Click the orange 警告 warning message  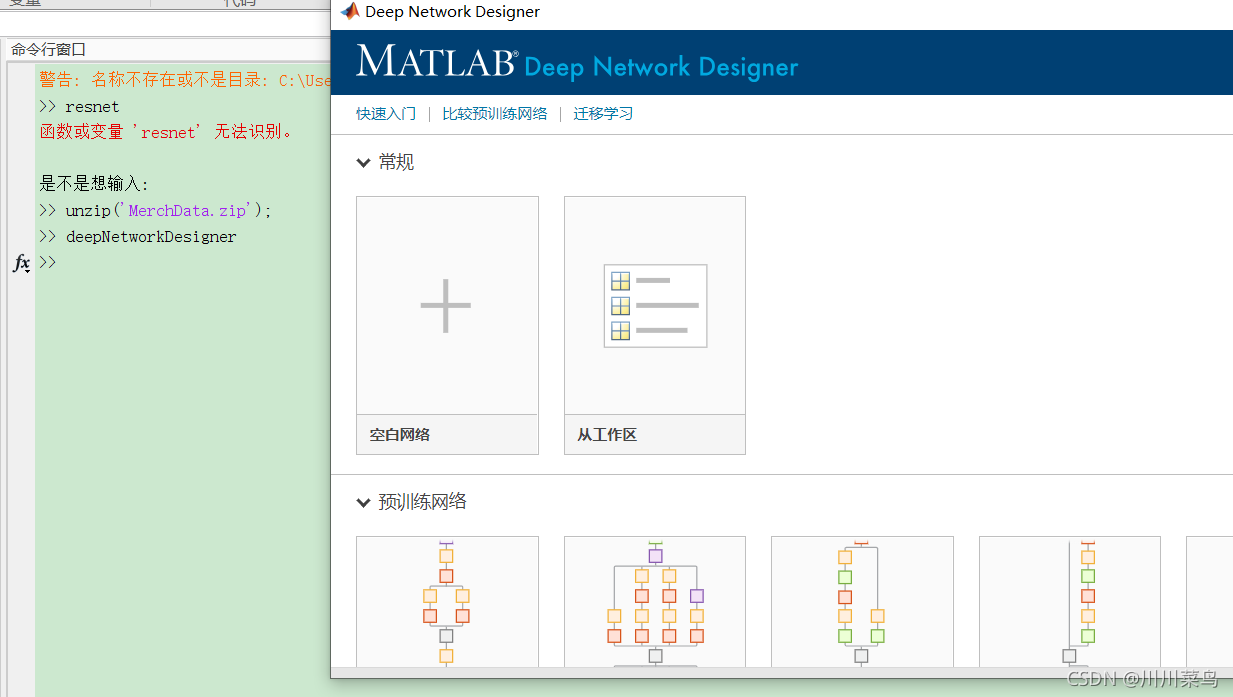click(x=185, y=80)
